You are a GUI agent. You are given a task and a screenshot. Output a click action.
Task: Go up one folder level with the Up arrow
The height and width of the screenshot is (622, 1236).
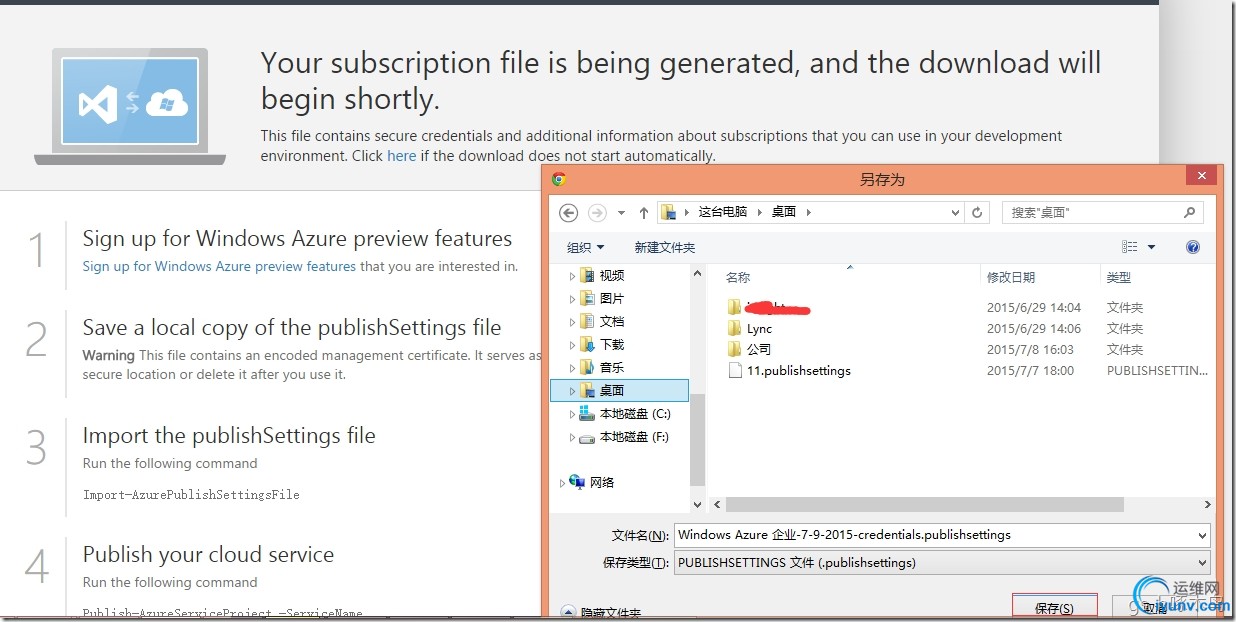pos(643,212)
